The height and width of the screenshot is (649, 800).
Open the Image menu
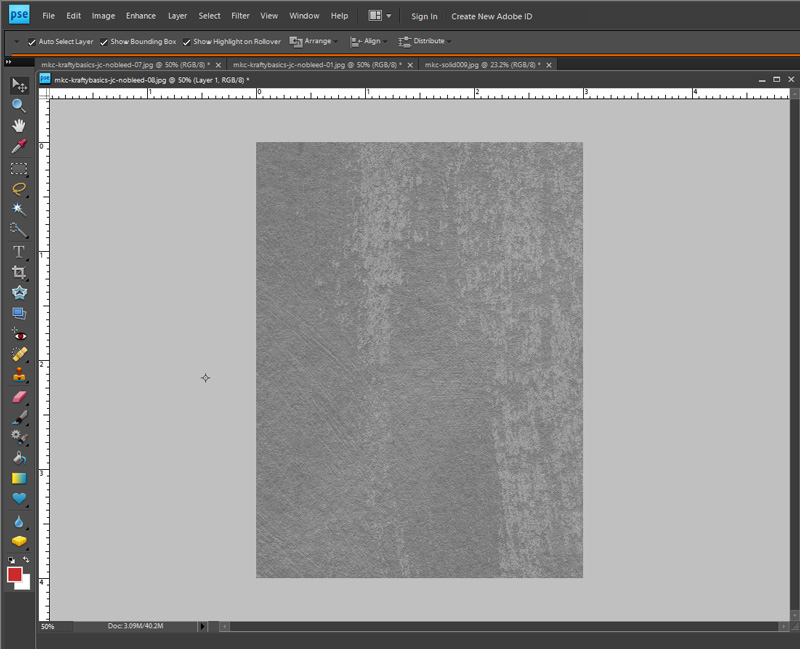pyautogui.click(x=103, y=16)
